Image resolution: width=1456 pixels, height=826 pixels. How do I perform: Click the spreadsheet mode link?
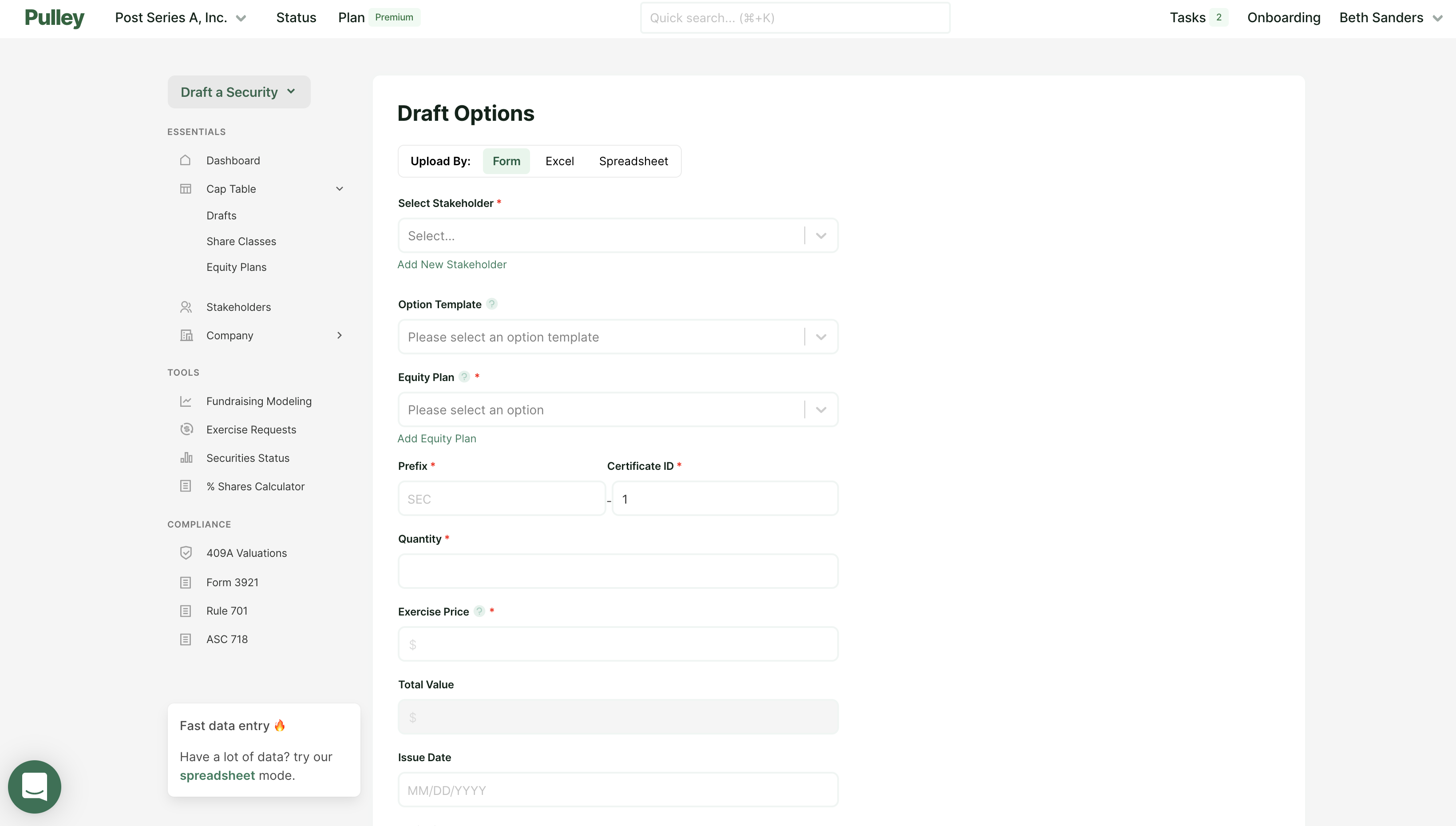(x=217, y=775)
